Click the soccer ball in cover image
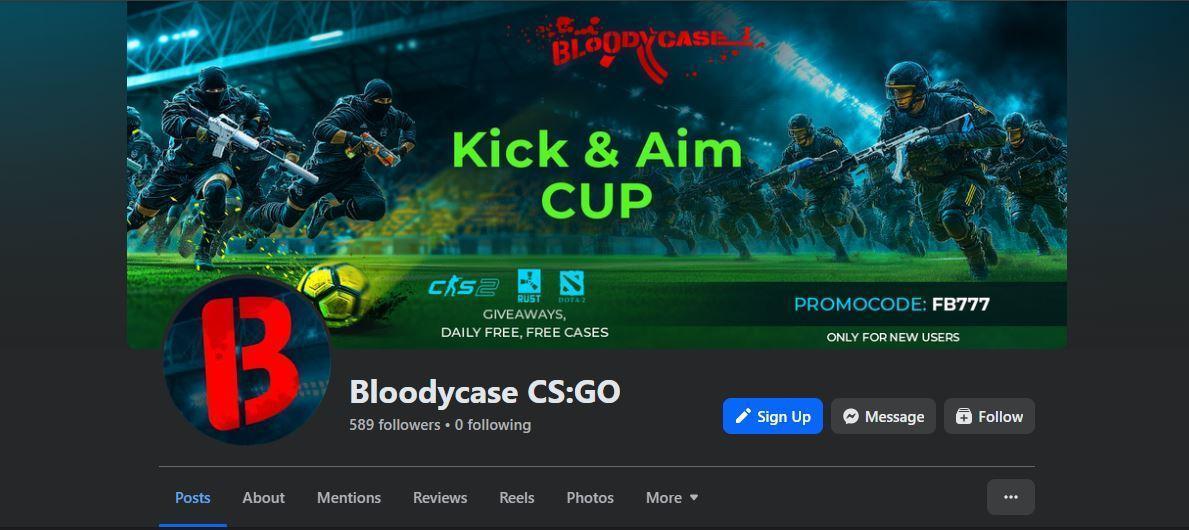Screen dimensions: 1189x530 [332, 292]
